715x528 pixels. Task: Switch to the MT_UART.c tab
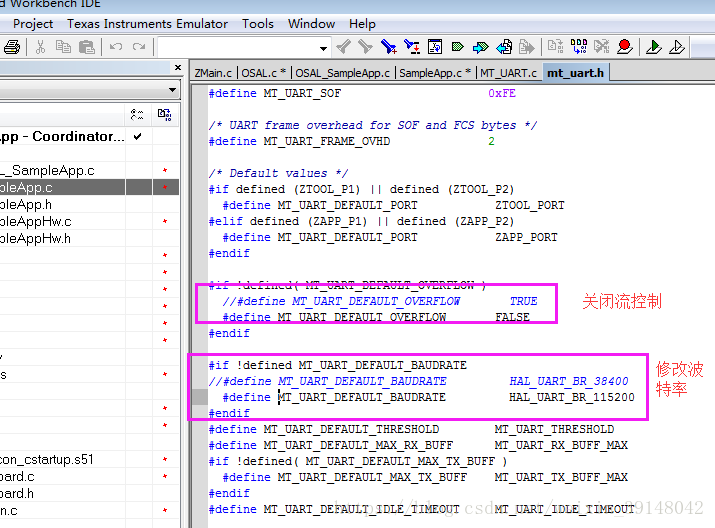(508, 73)
